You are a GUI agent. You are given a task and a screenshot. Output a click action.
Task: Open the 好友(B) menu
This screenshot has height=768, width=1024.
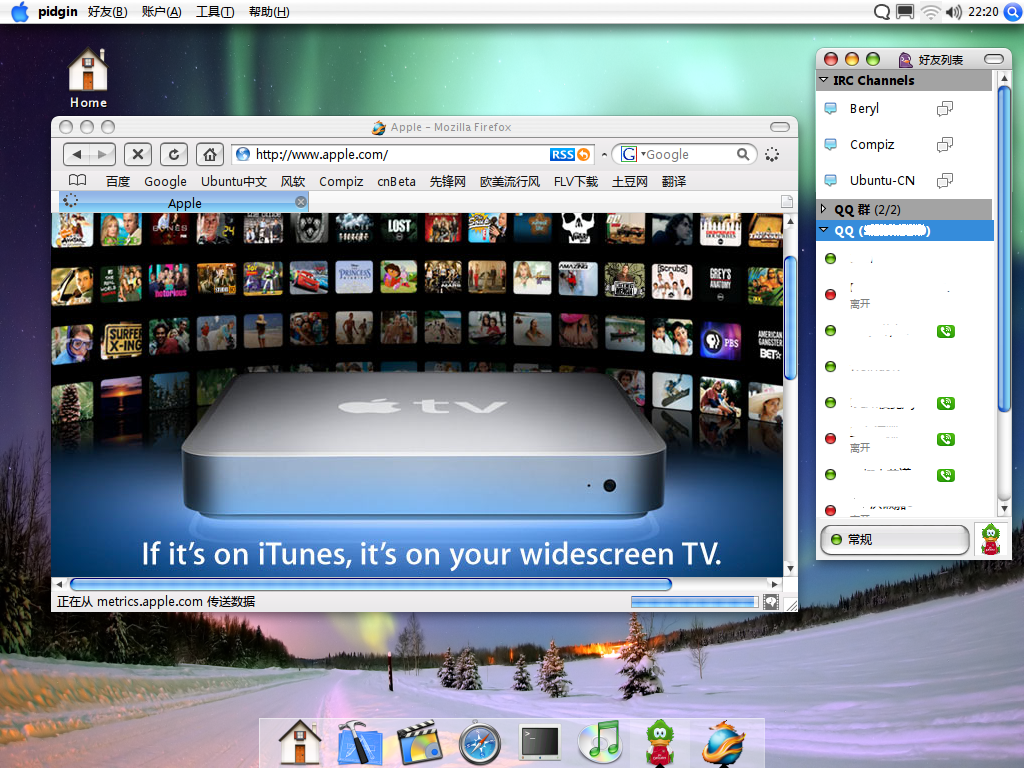tap(107, 12)
